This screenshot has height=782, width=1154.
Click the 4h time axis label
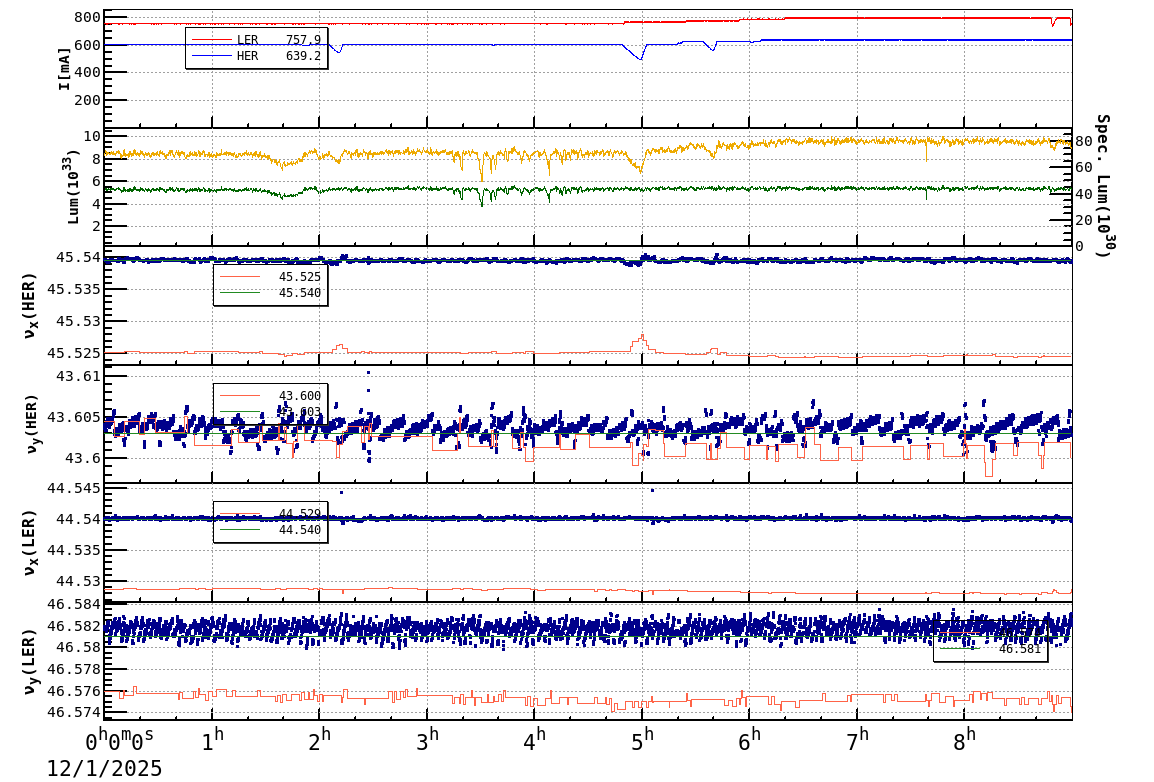(x=535, y=739)
